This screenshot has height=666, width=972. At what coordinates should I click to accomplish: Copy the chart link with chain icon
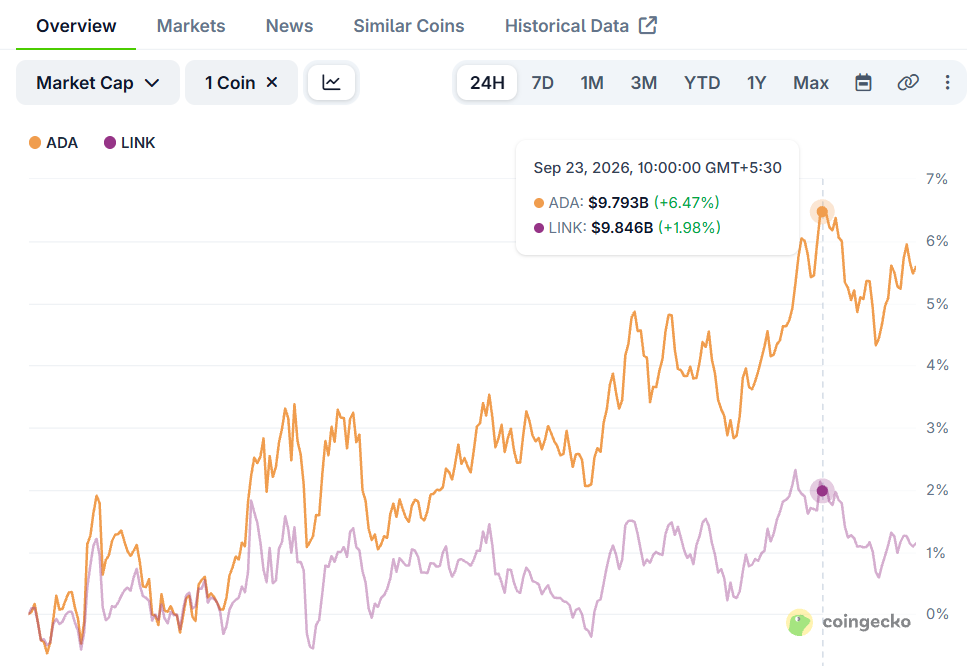(908, 82)
